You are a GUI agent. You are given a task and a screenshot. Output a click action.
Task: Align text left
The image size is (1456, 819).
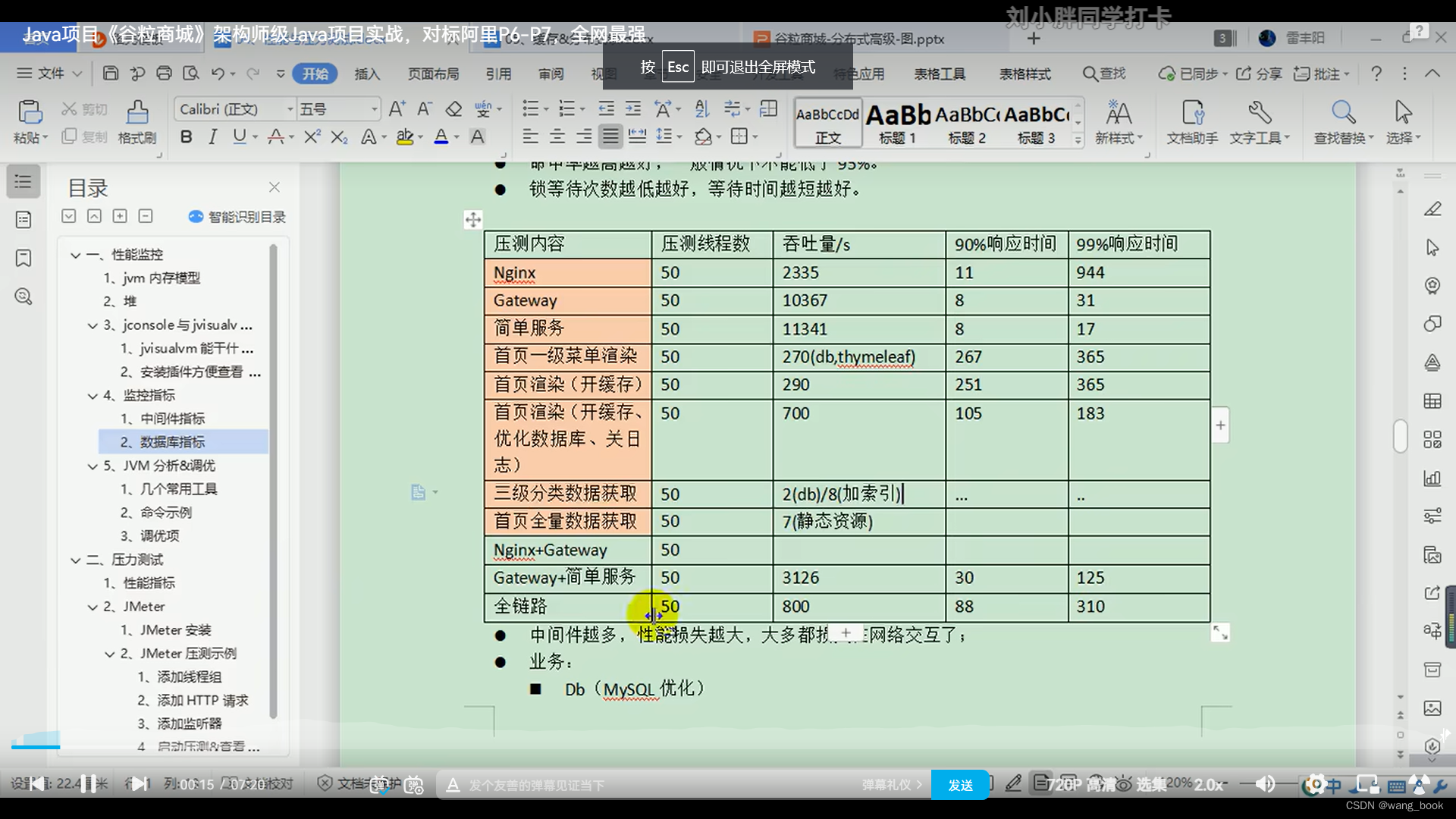(530, 137)
